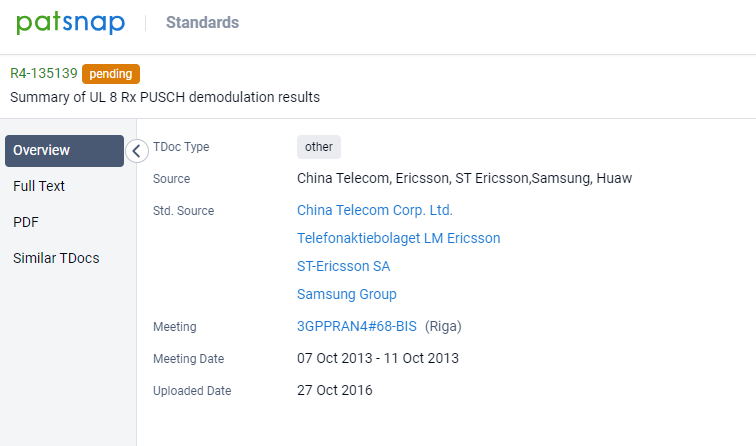Click the document title about PUSCH demodulation
The image size is (756, 446).
(x=165, y=97)
